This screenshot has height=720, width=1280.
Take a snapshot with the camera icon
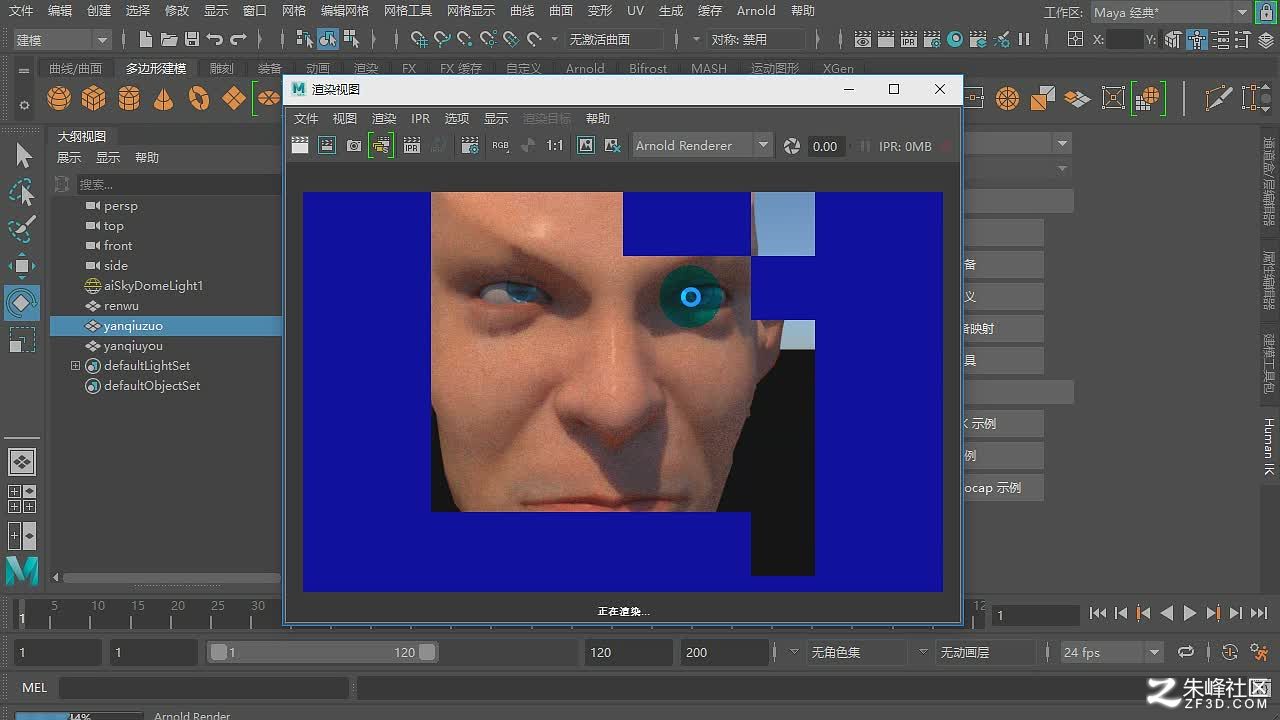pyautogui.click(x=354, y=146)
